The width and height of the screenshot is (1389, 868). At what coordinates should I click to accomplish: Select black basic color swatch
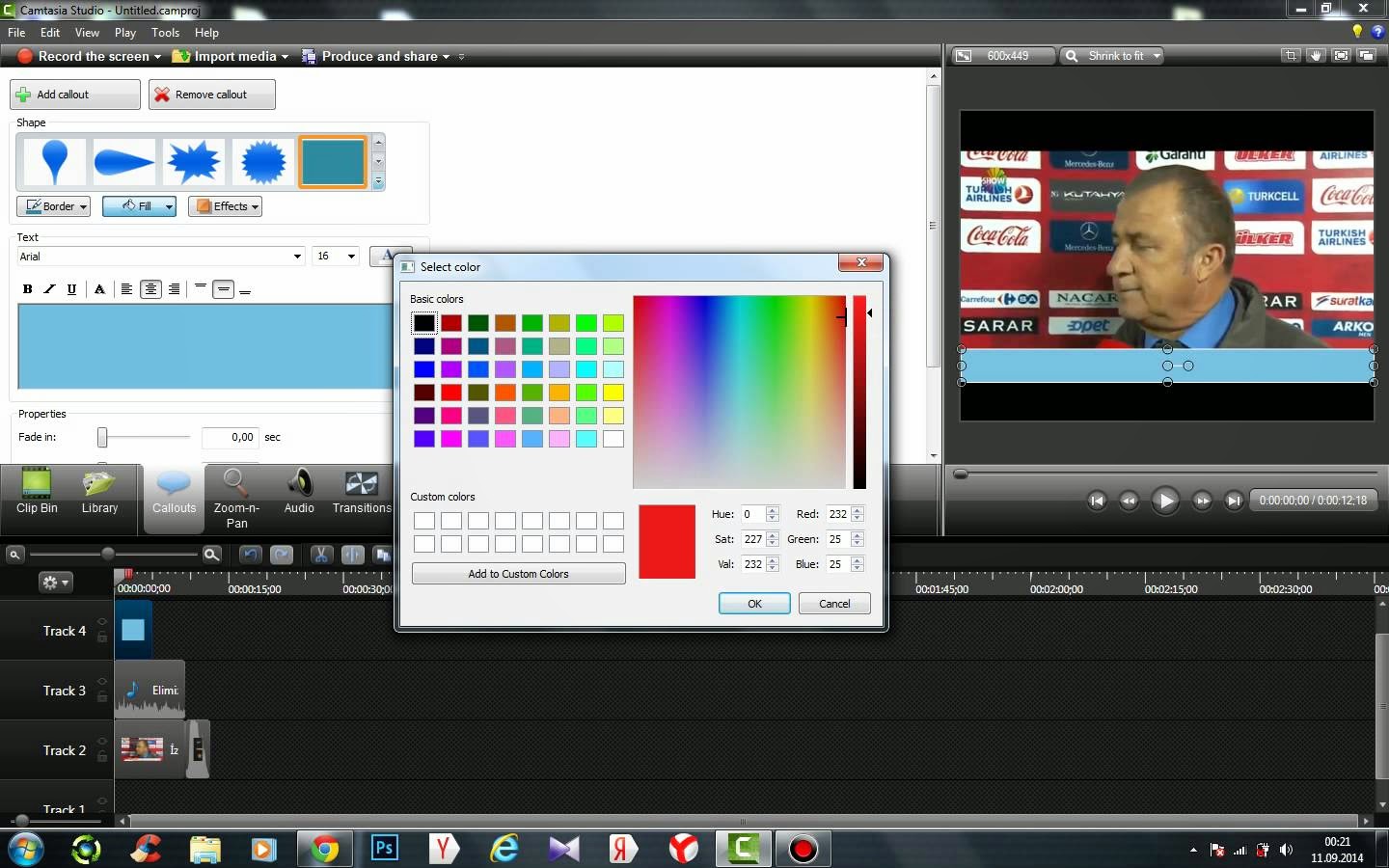tap(424, 323)
